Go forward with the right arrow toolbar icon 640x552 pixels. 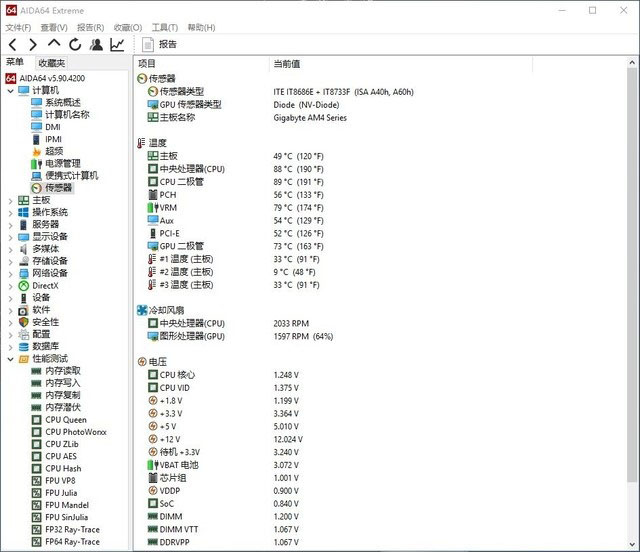(x=33, y=45)
